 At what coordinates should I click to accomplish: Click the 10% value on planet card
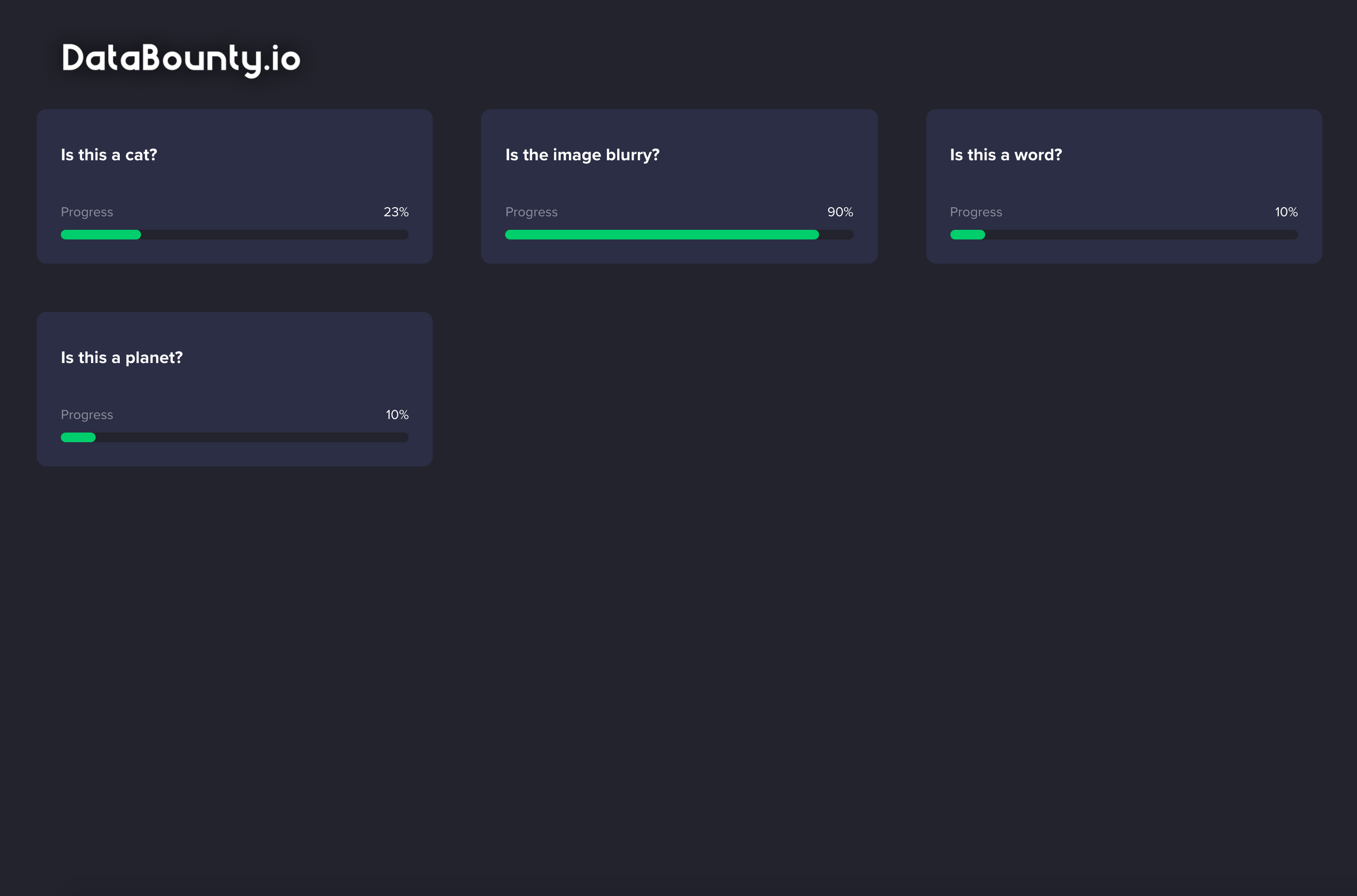point(396,415)
